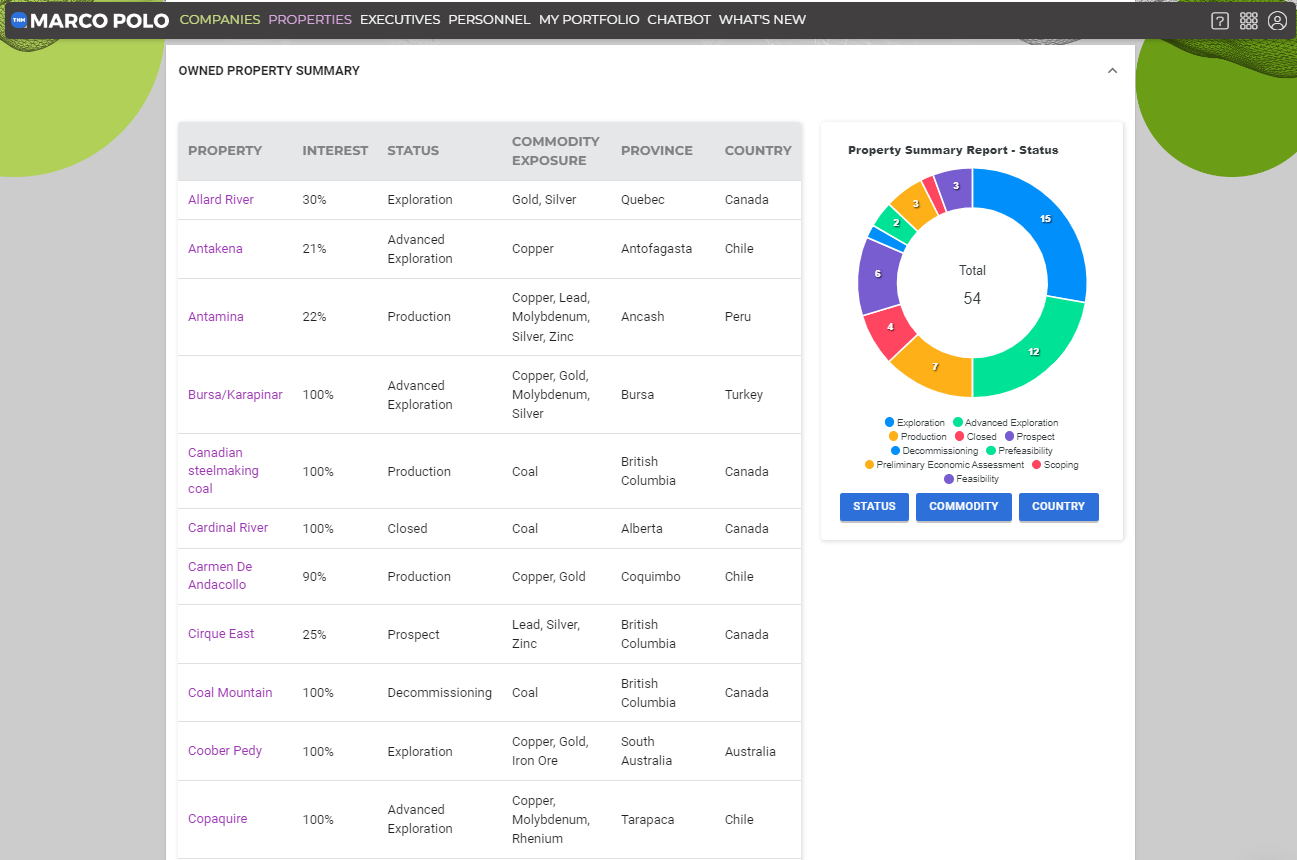Click the Marco Polo logo
Viewport: 1297px width, 860px height.
coord(90,20)
